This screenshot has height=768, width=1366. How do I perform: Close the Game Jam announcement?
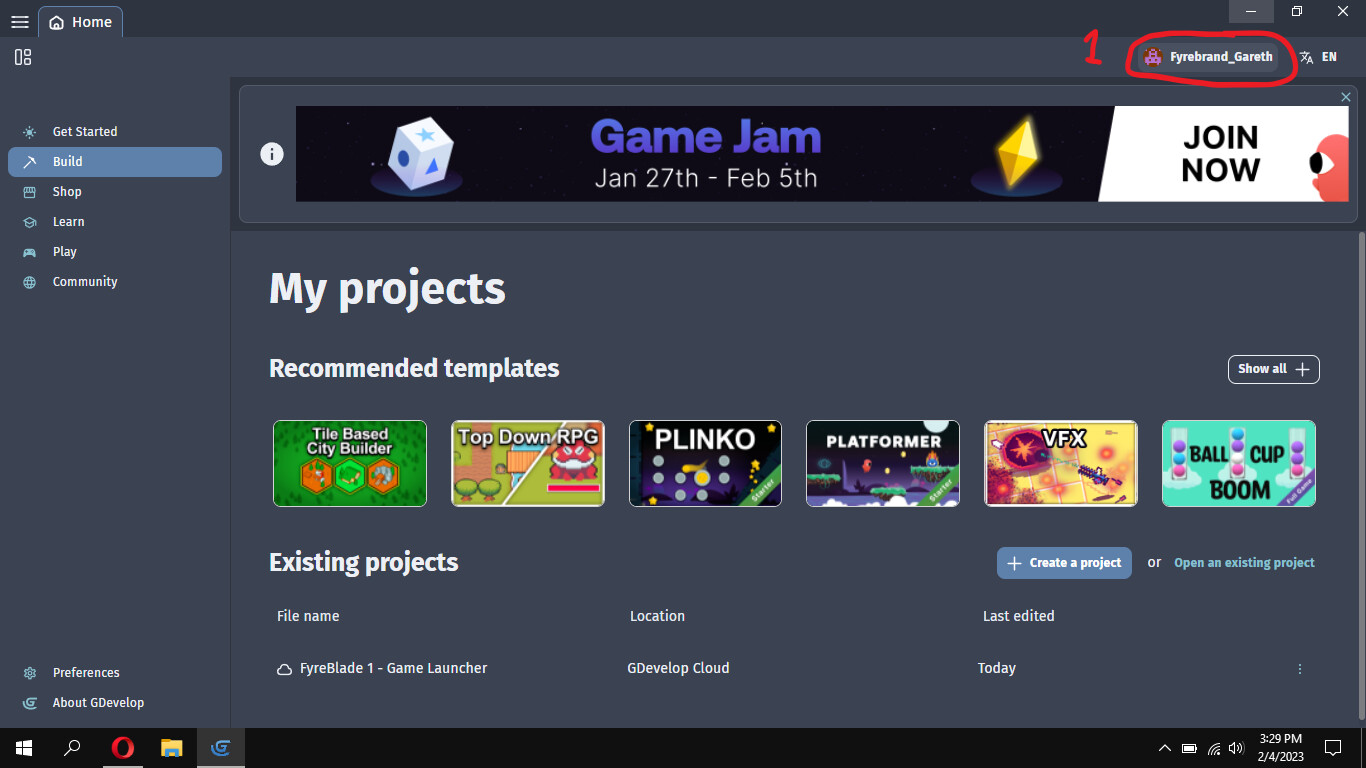(1346, 97)
